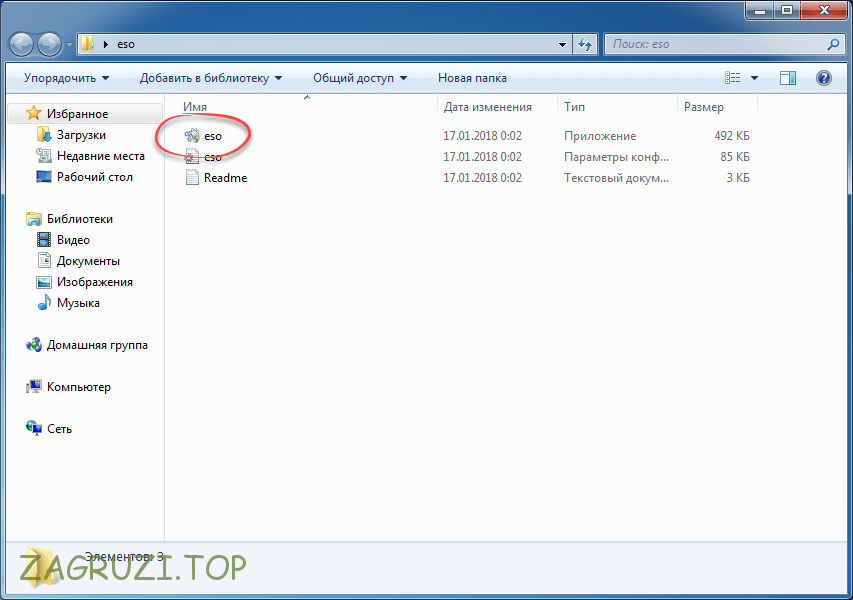The height and width of the screenshot is (600, 853).
Task: Select Библиотеки in navigation pane
Action: click(80, 219)
